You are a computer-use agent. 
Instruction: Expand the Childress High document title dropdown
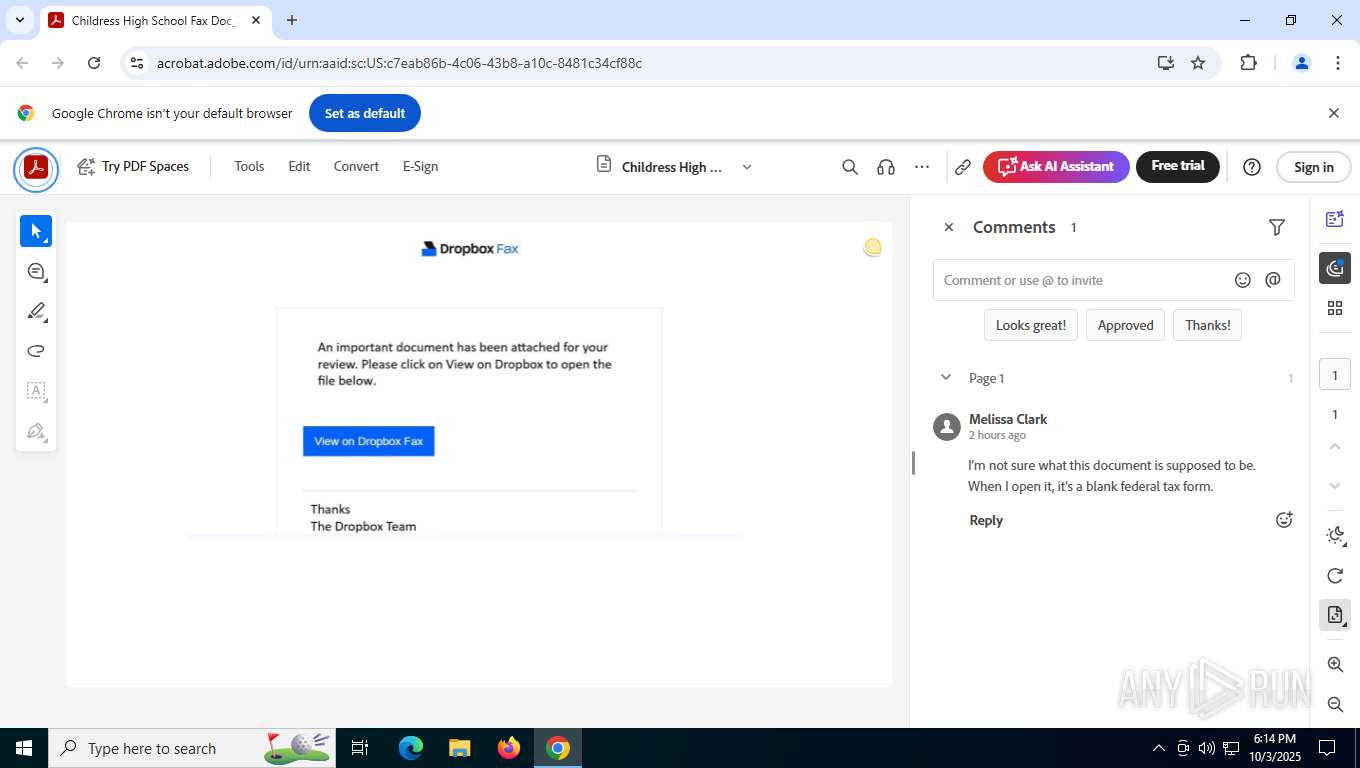point(746,167)
